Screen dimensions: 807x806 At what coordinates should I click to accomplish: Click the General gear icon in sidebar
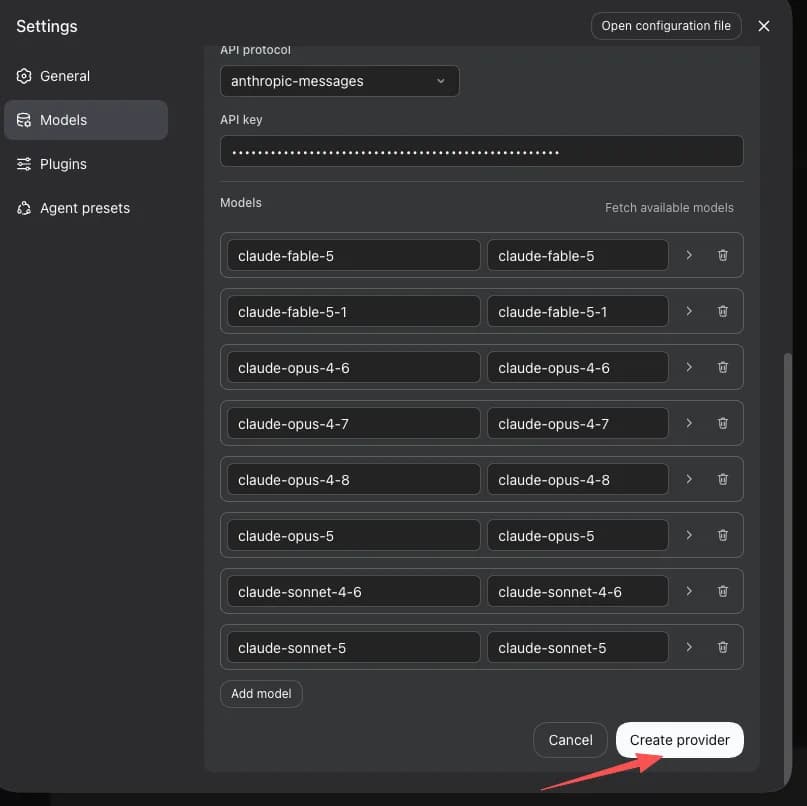click(x=24, y=76)
